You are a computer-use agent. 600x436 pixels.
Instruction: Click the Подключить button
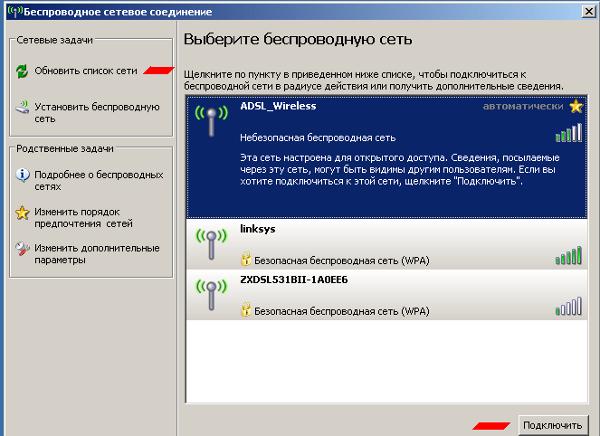553,425
